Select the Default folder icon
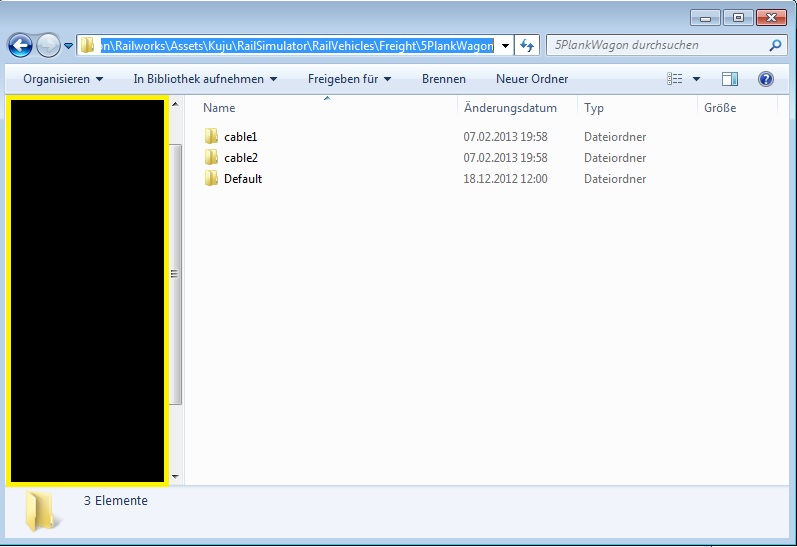This screenshot has height=547, width=797. coord(211,178)
